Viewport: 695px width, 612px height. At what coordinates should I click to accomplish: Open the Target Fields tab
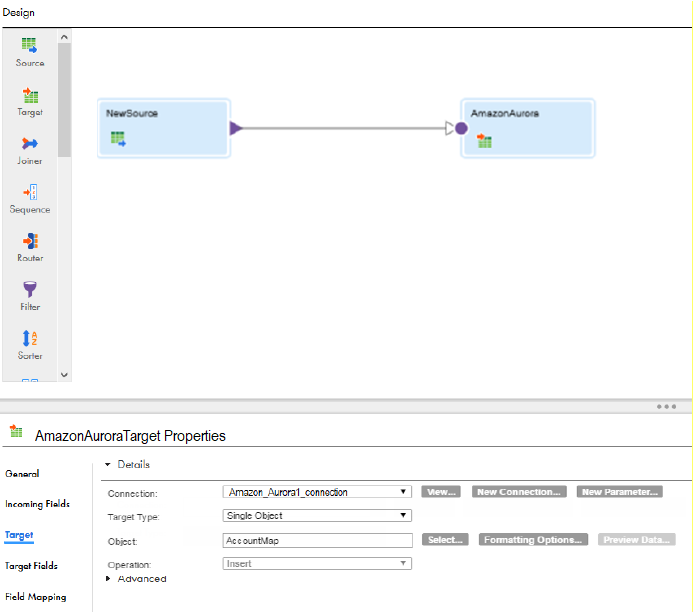point(31,566)
